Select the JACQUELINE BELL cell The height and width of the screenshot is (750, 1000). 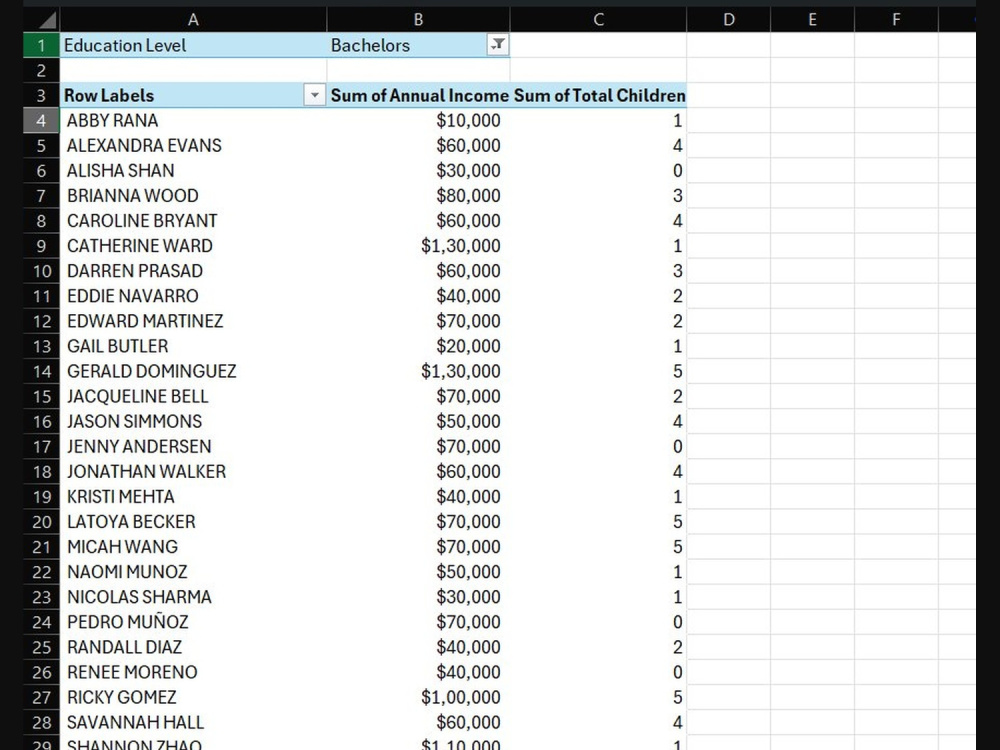[x=193, y=396]
